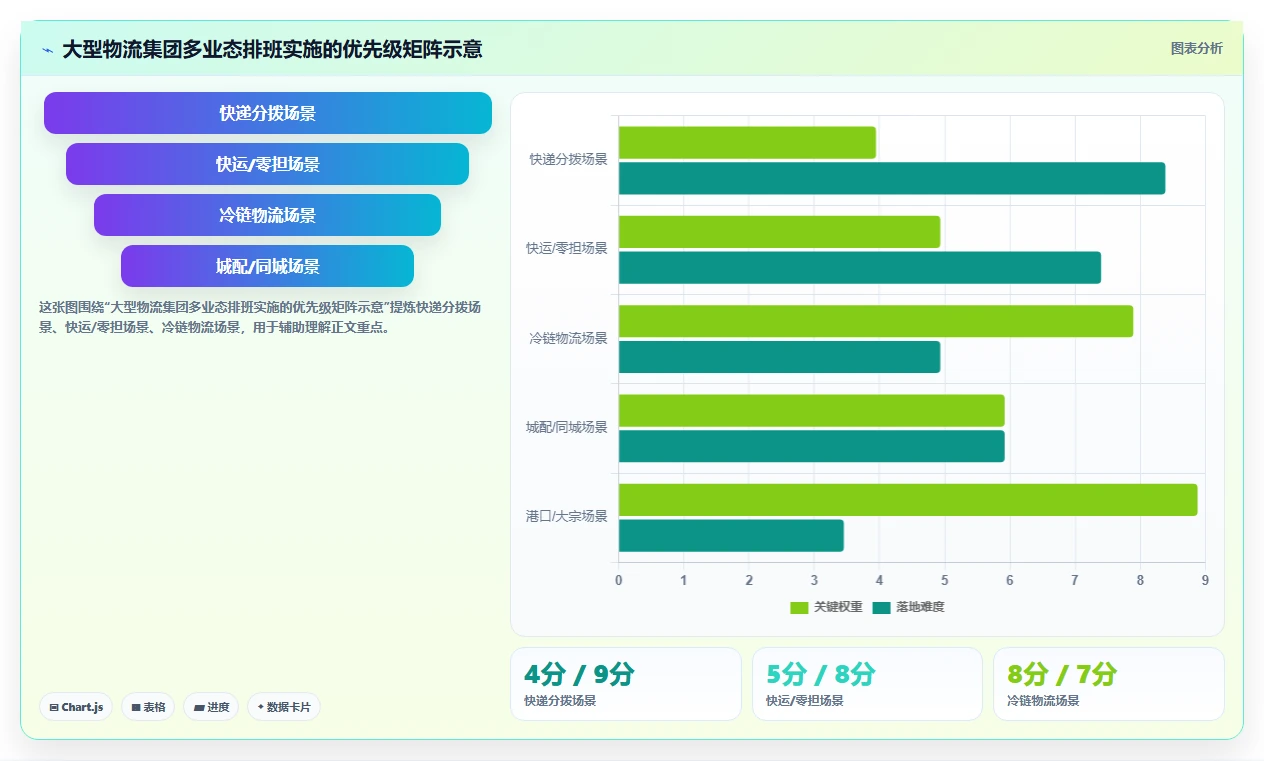Viewport: 1264px width, 761px height.
Task: Click the 快运/零担场景 y-axis label
Action: (x=567, y=248)
